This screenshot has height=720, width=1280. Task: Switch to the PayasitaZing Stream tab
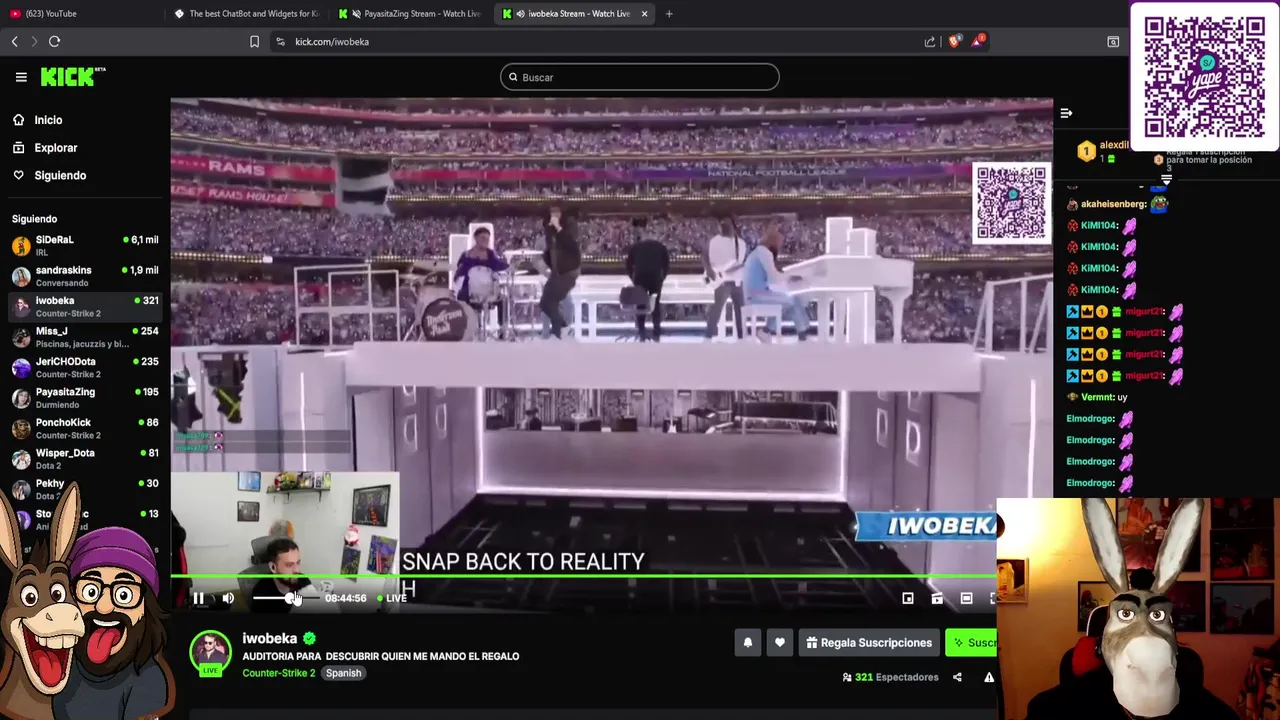411,13
